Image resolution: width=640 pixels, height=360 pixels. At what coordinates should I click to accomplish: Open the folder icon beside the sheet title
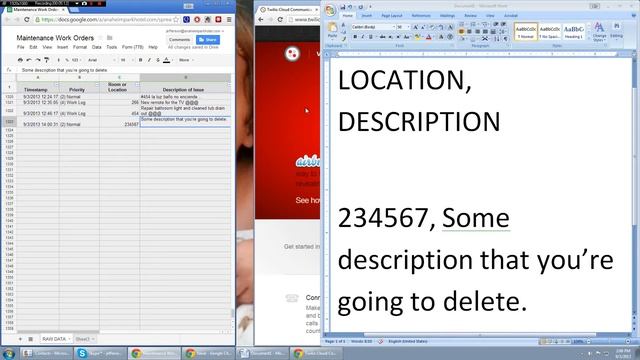pyautogui.click(x=109, y=38)
